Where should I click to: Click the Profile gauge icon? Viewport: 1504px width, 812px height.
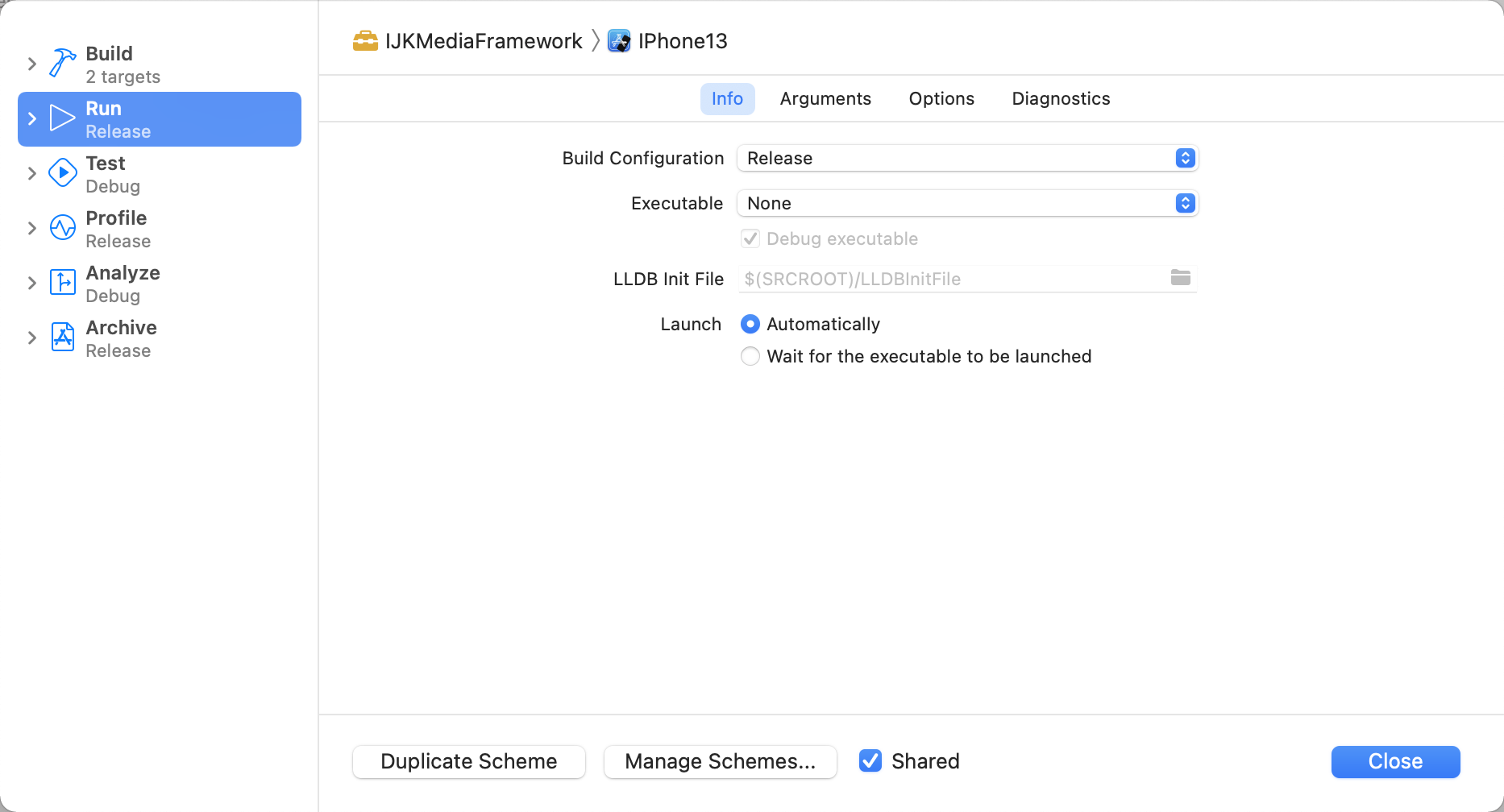pyautogui.click(x=62, y=227)
